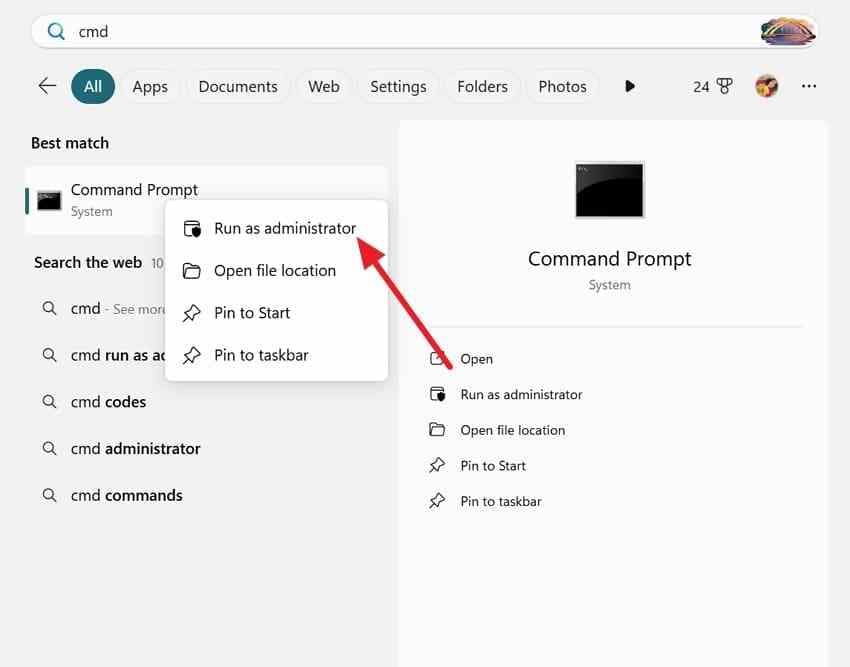The image size is (850, 667).
Task: Choose Pin to taskbar in context menu
Action: 276,355
